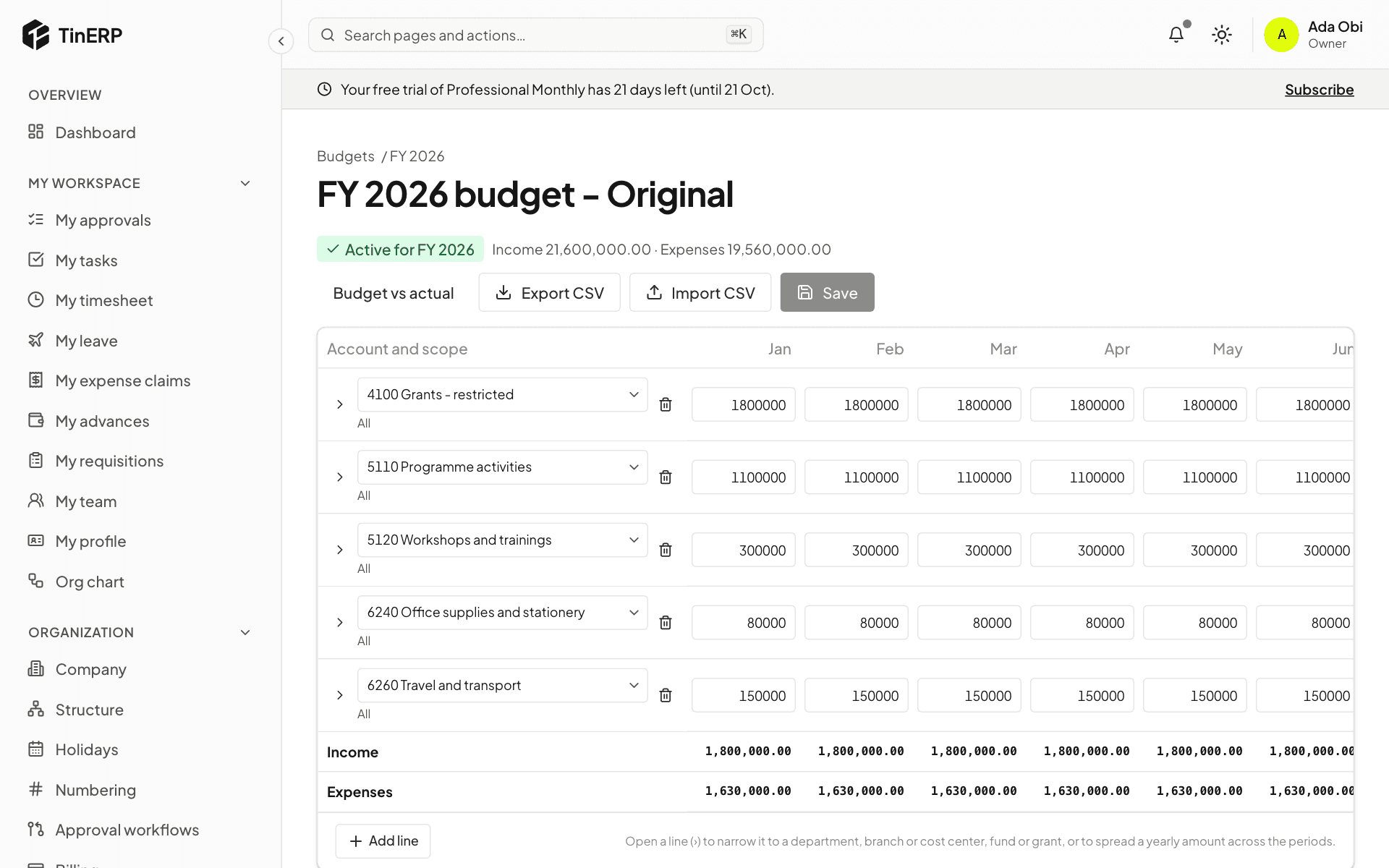The width and height of the screenshot is (1389, 868).
Task: Click the Holidays calendar icon
Action: coord(35,749)
